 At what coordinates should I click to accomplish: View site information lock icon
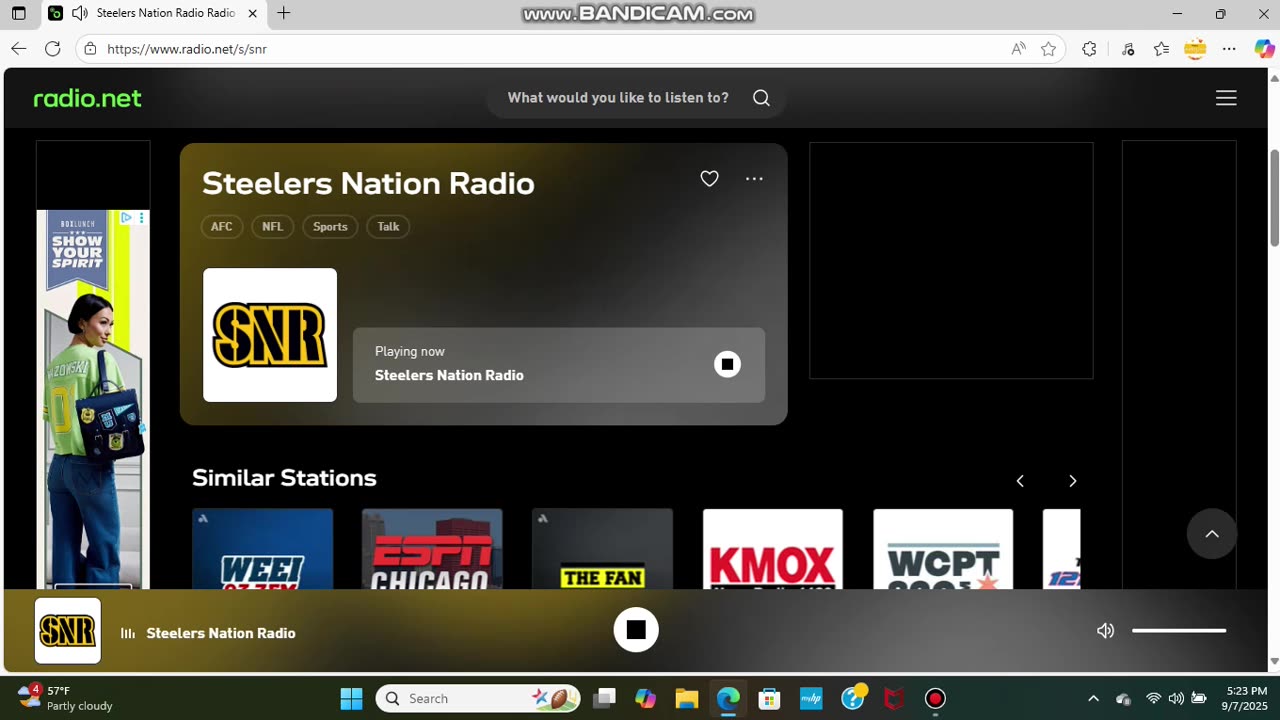click(90, 48)
